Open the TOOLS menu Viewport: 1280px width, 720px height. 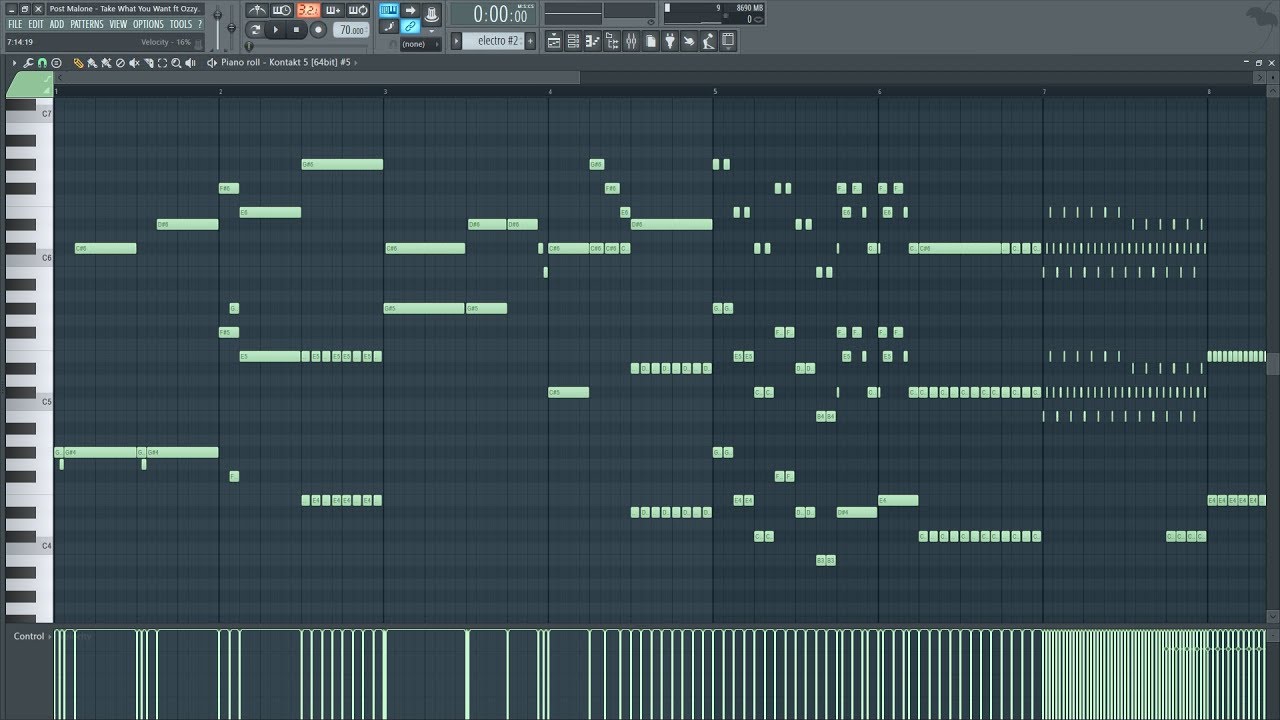click(x=180, y=24)
